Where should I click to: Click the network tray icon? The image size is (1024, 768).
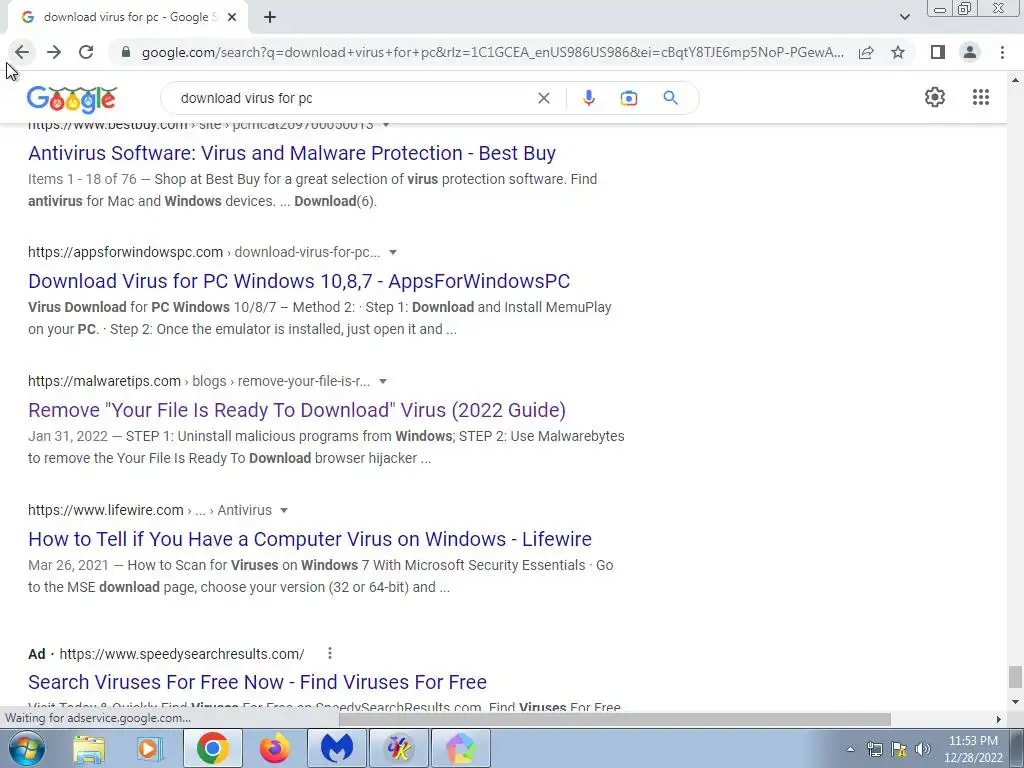[874, 749]
